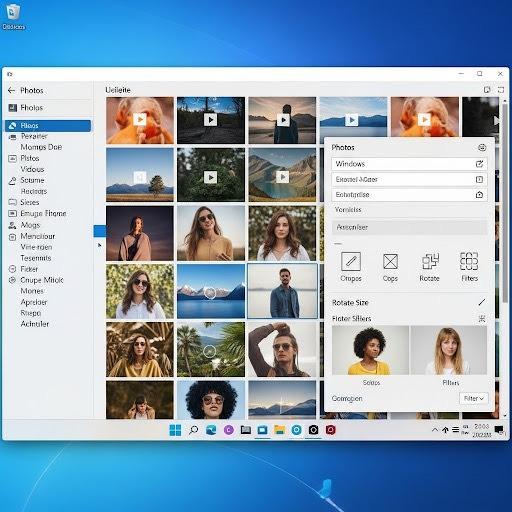Image resolution: width=512 pixels, height=512 pixels.
Task: Click the gallery vertical scrollbar
Action: pos(505,203)
